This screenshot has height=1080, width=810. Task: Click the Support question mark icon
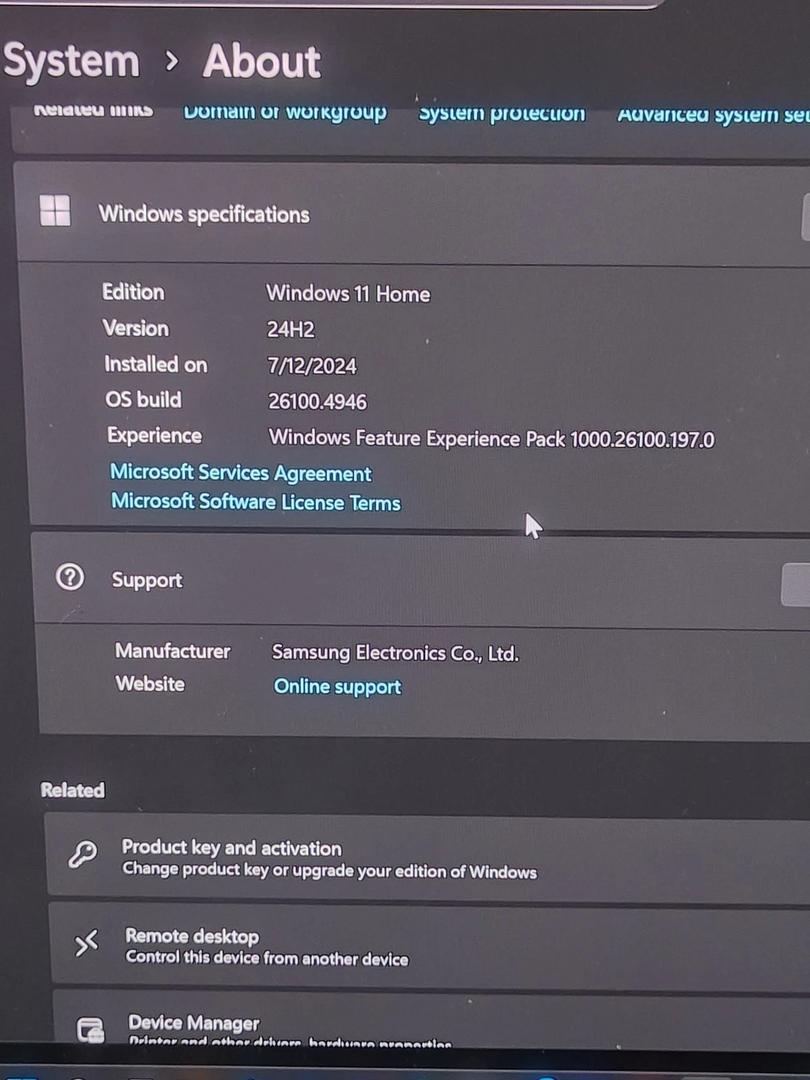pyautogui.click(x=70, y=577)
